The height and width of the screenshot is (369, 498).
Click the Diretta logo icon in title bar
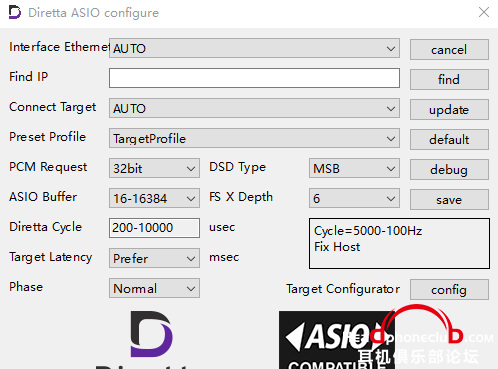(15, 12)
